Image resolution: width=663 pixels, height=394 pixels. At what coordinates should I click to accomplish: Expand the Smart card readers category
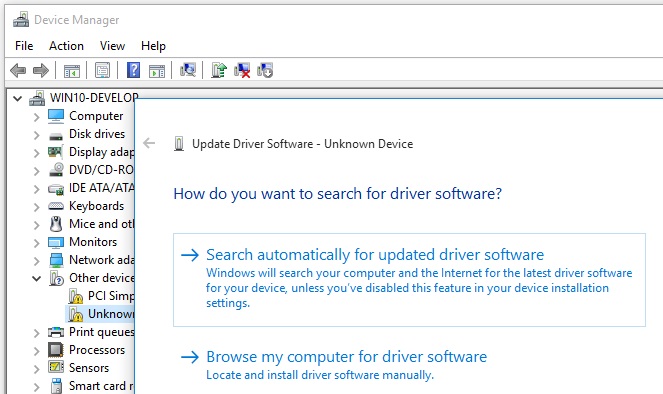point(36,387)
